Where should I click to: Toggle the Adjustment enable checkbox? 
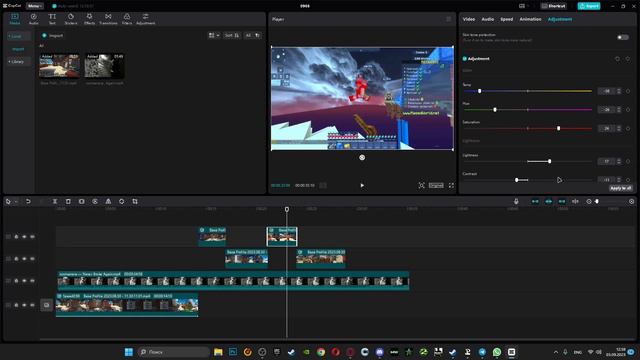click(464, 59)
